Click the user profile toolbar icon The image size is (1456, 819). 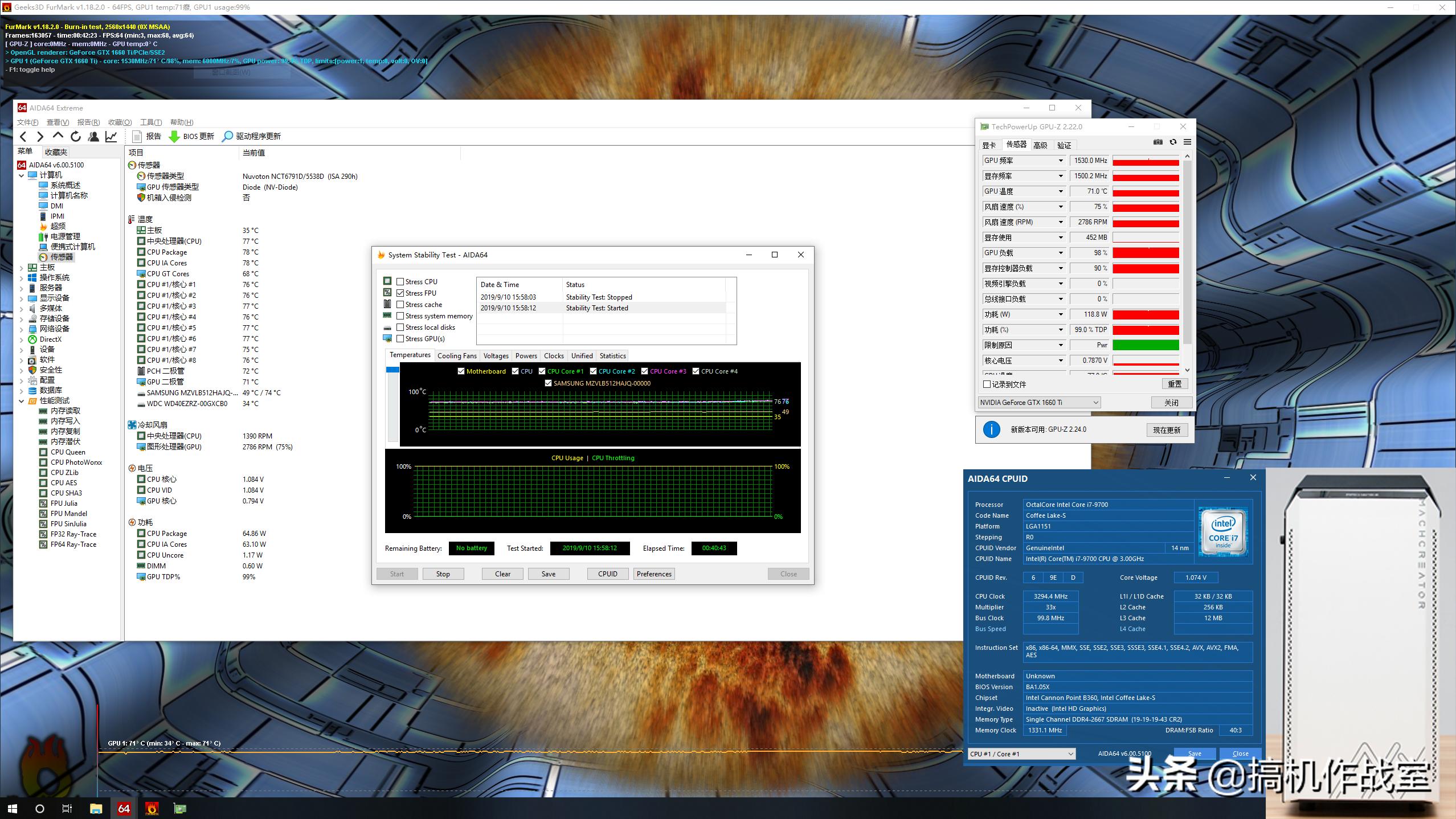pos(93,136)
